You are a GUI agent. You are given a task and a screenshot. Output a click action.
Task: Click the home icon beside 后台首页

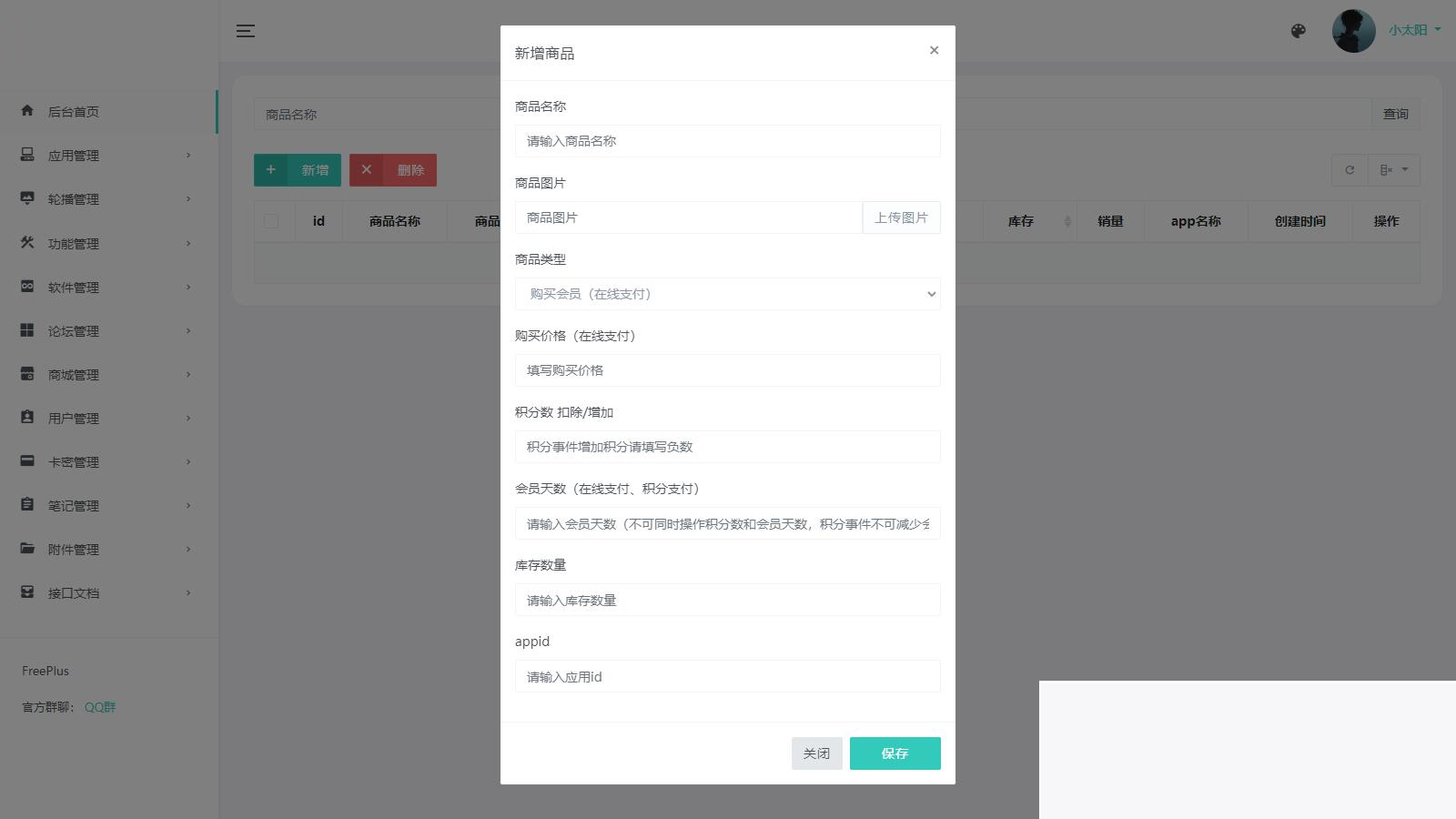25,111
